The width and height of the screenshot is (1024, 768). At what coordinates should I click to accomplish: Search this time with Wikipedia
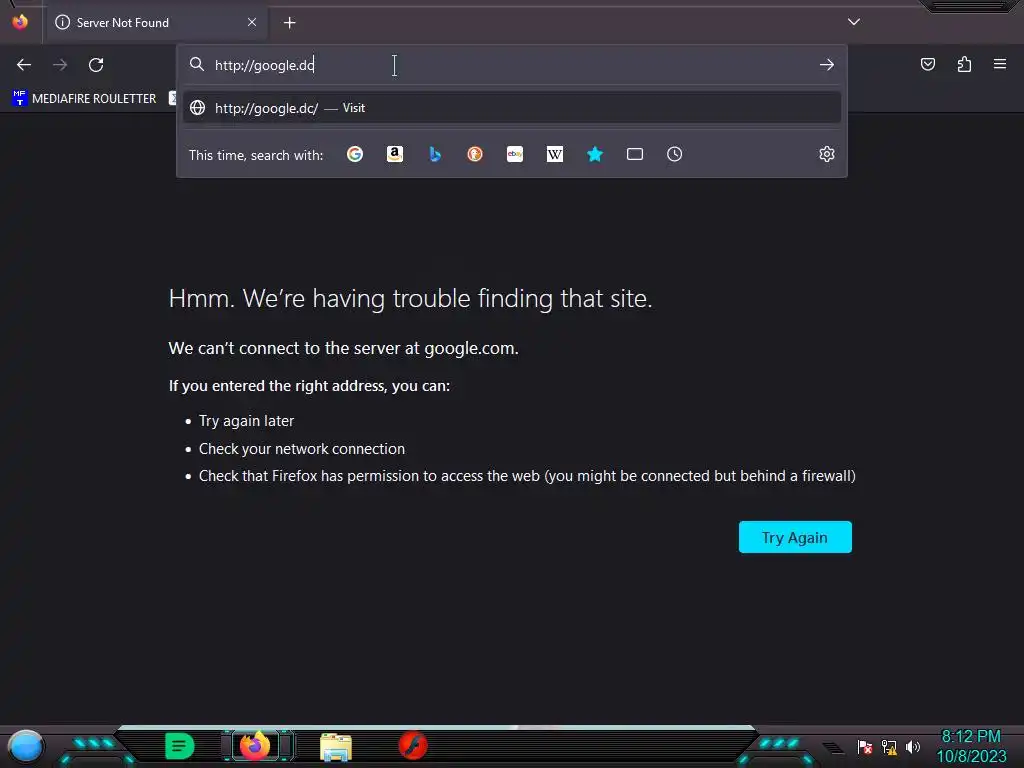point(554,154)
